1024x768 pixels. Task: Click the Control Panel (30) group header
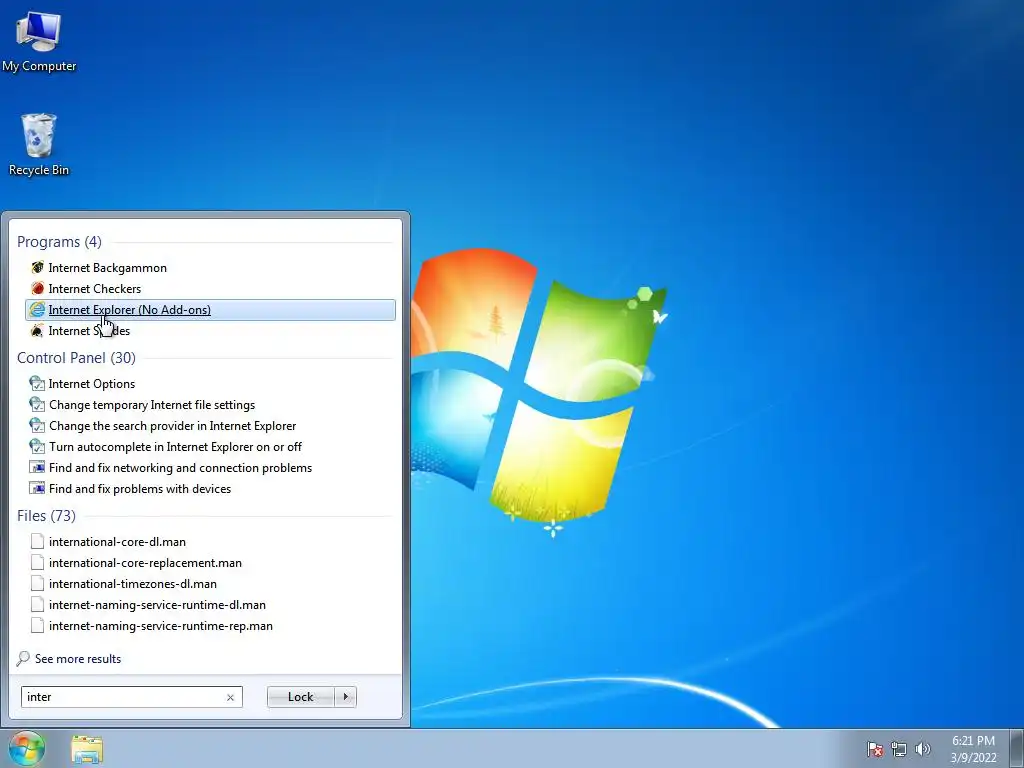tap(76, 358)
